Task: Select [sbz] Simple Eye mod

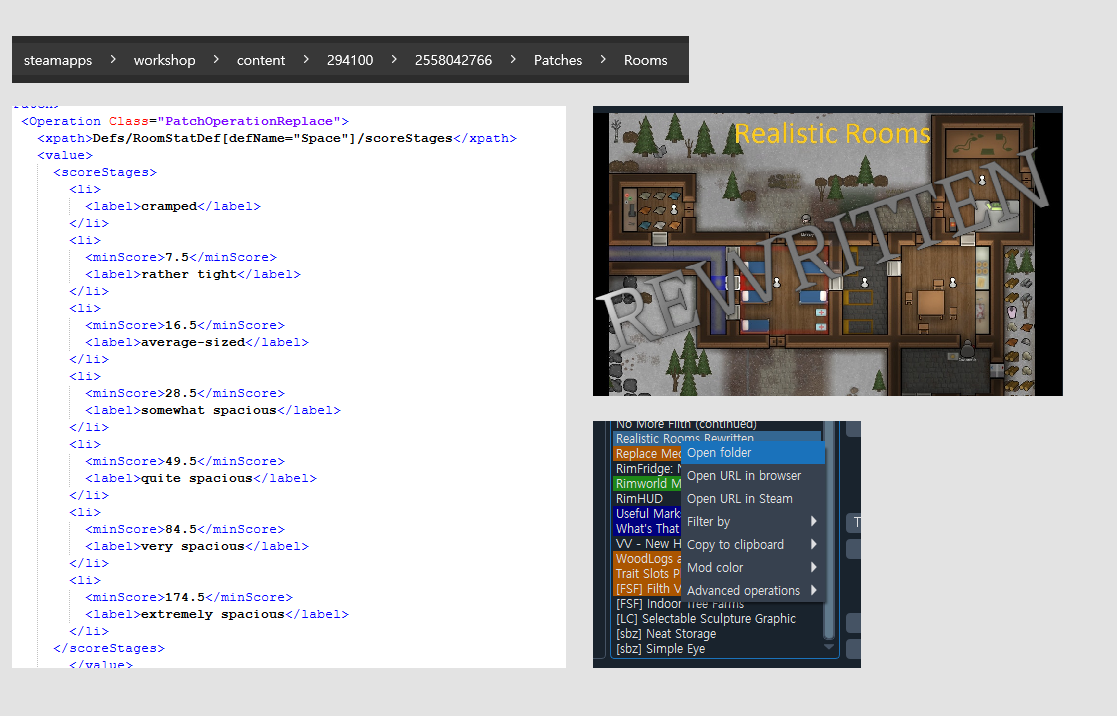Action: [660, 648]
